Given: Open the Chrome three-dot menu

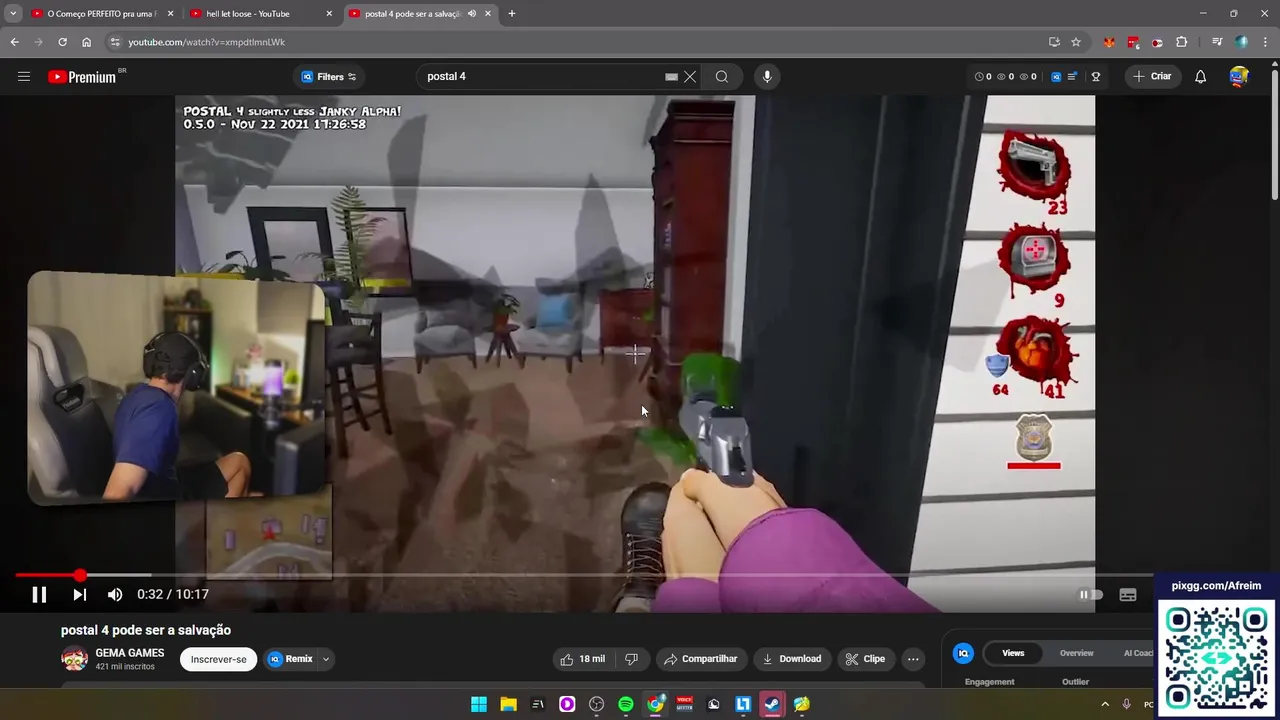Looking at the screenshot, I should pyautogui.click(x=1266, y=42).
